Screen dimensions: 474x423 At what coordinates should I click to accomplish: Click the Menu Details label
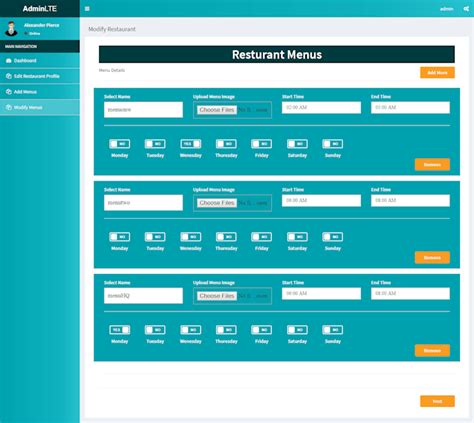pyautogui.click(x=112, y=70)
